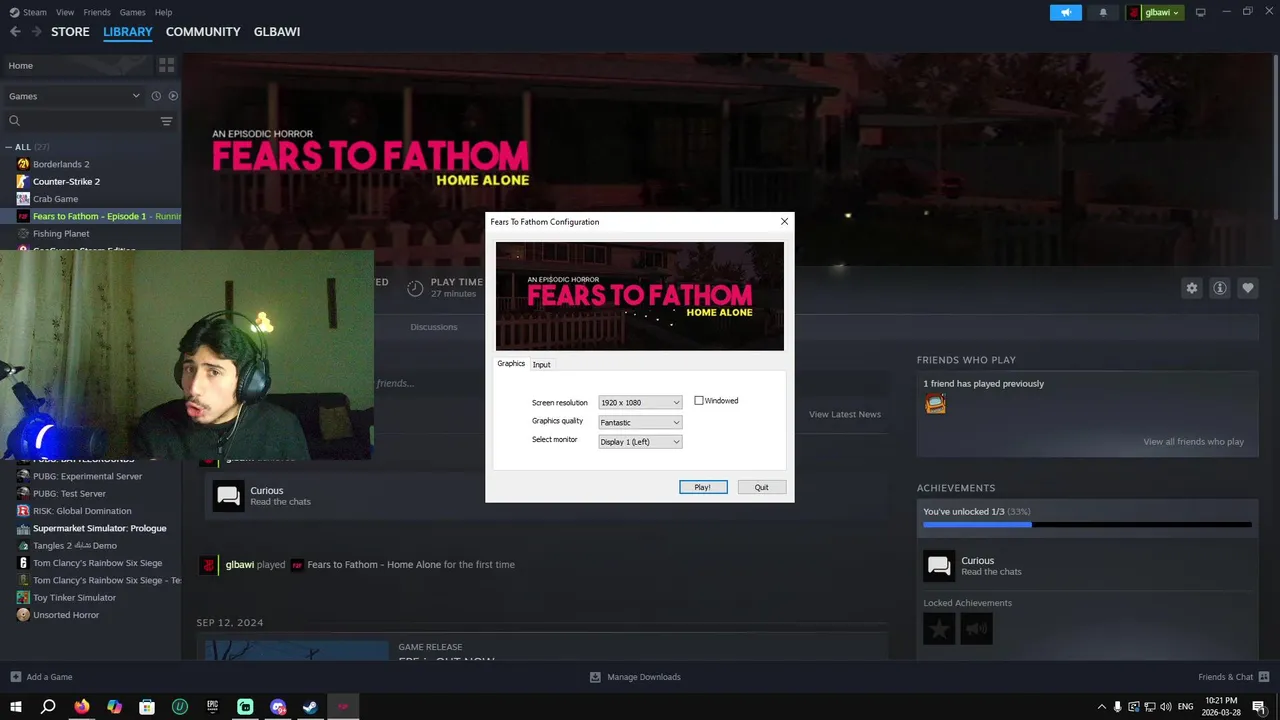Select Fishing Planet in library
This screenshot has width=1280, height=720.
coord(61,234)
